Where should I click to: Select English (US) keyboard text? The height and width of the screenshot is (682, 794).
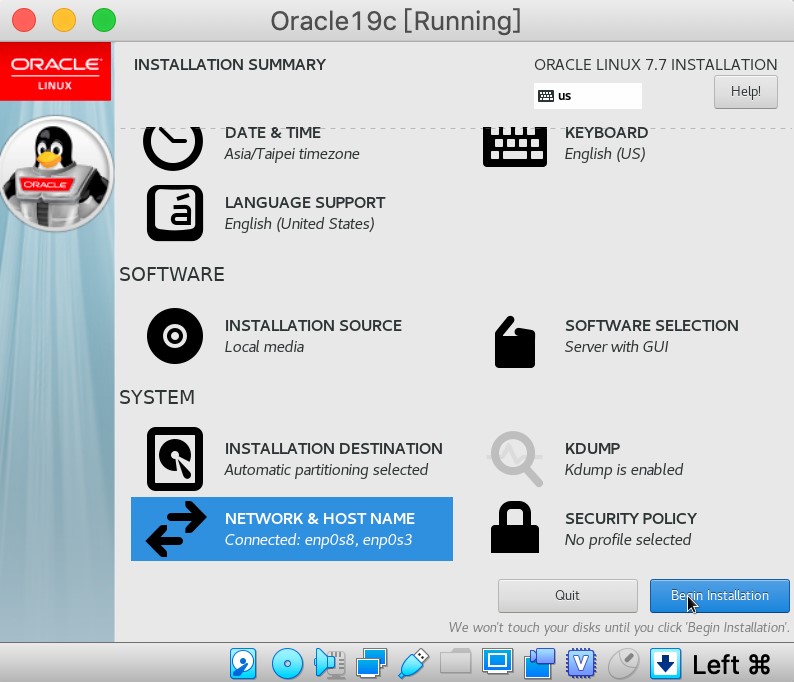(605, 153)
